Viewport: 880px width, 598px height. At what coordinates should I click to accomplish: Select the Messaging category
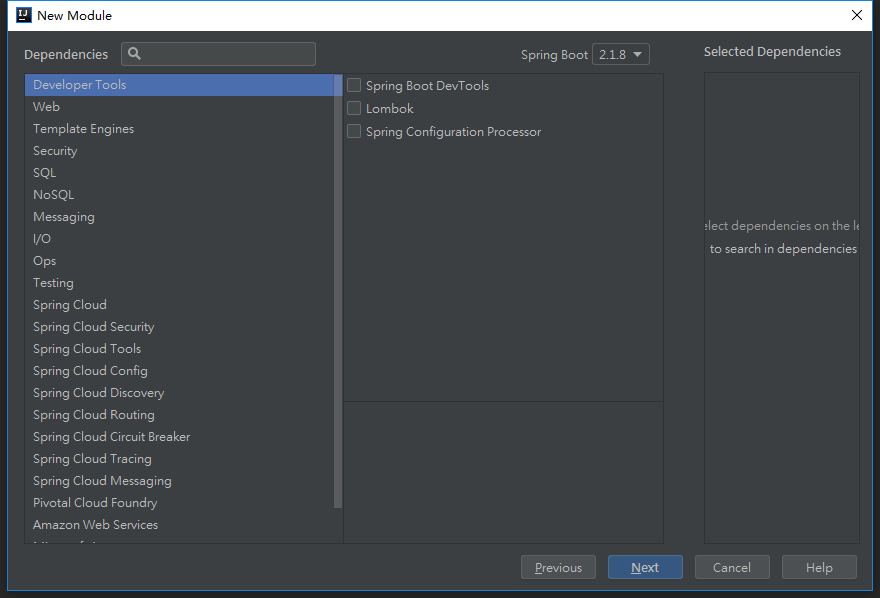point(180,217)
